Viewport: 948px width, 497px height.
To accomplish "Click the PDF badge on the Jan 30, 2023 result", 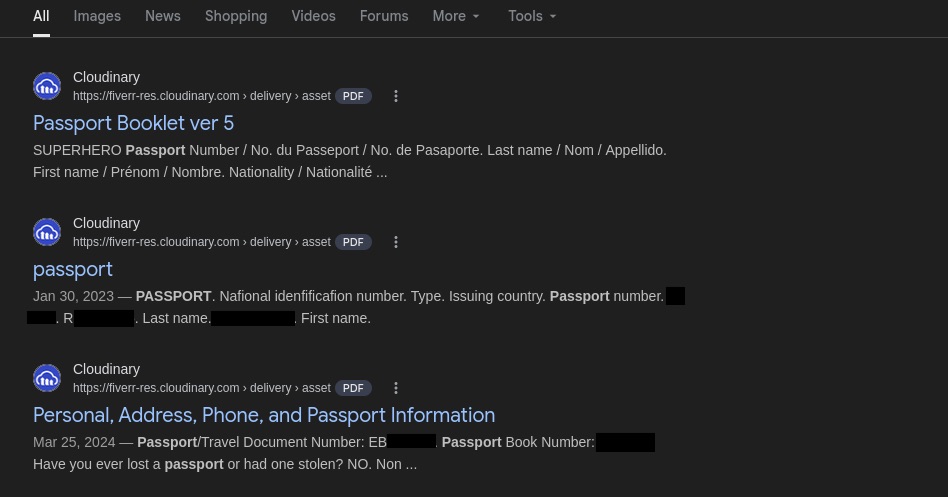I will point(353,242).
